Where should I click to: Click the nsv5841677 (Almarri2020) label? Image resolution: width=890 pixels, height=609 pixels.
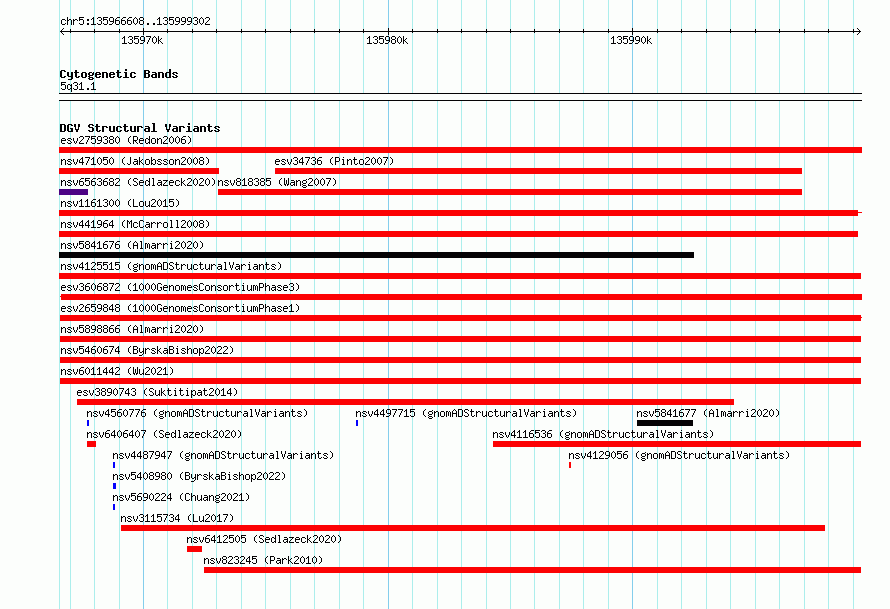coord(708,413)
